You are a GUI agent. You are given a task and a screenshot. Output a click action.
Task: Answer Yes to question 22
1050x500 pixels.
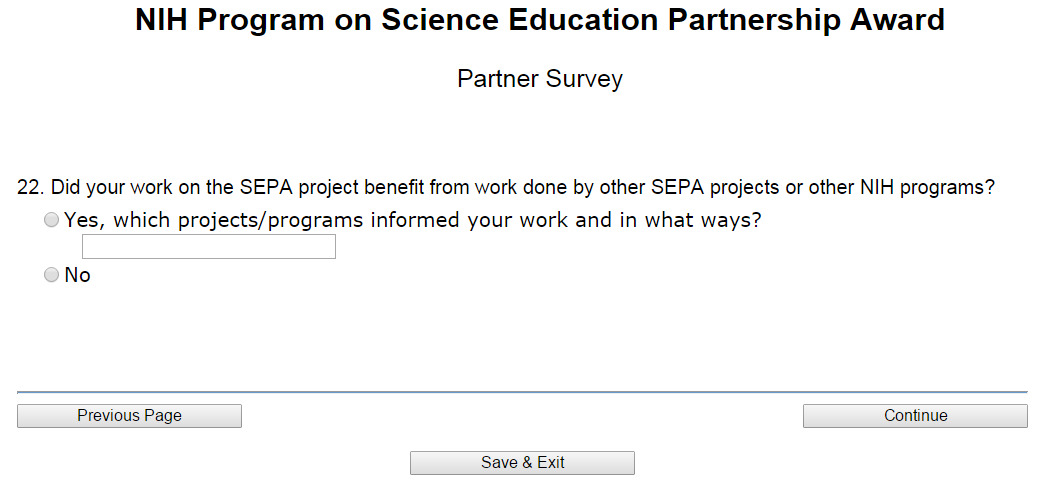52,221
